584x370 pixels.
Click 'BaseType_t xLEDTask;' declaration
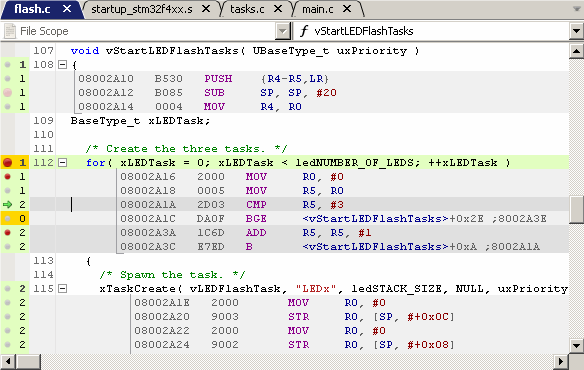(x=140, y=121)
